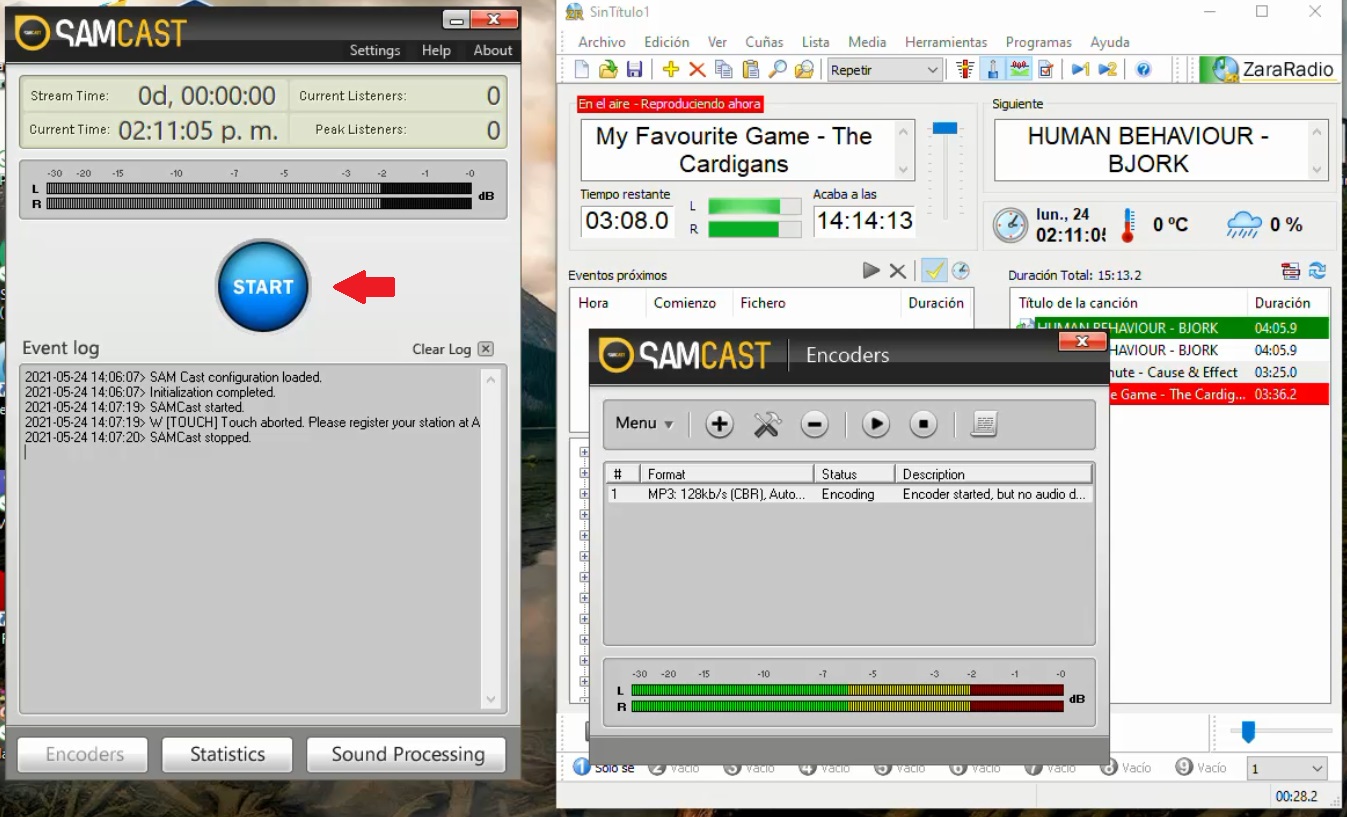
Task: Open the Sound Processing button
Action: (x=407, y=754)
